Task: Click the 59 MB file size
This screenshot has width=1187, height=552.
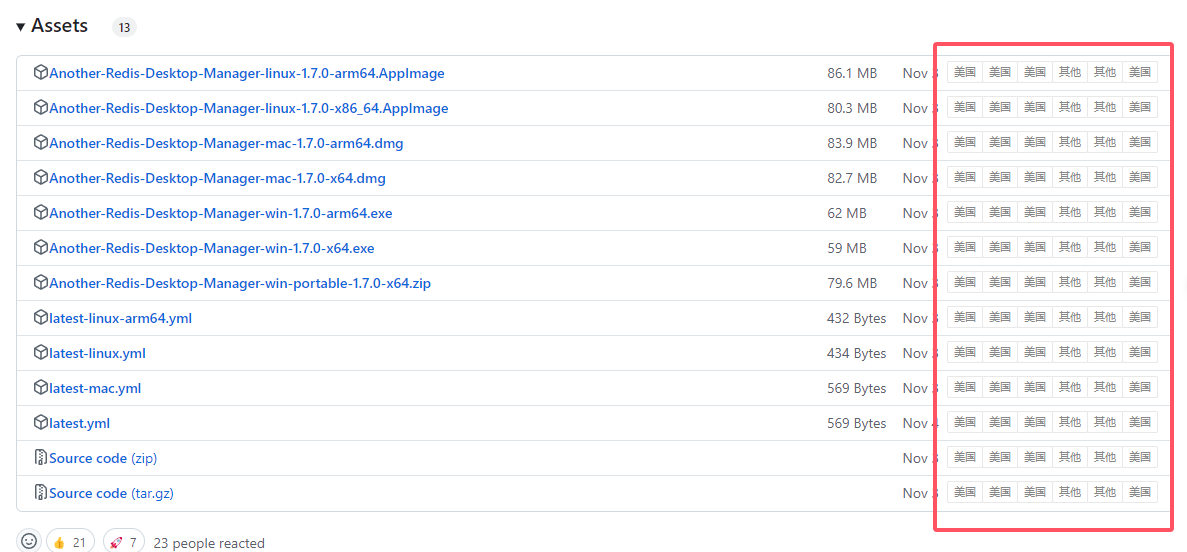Action: click(847, 248)
